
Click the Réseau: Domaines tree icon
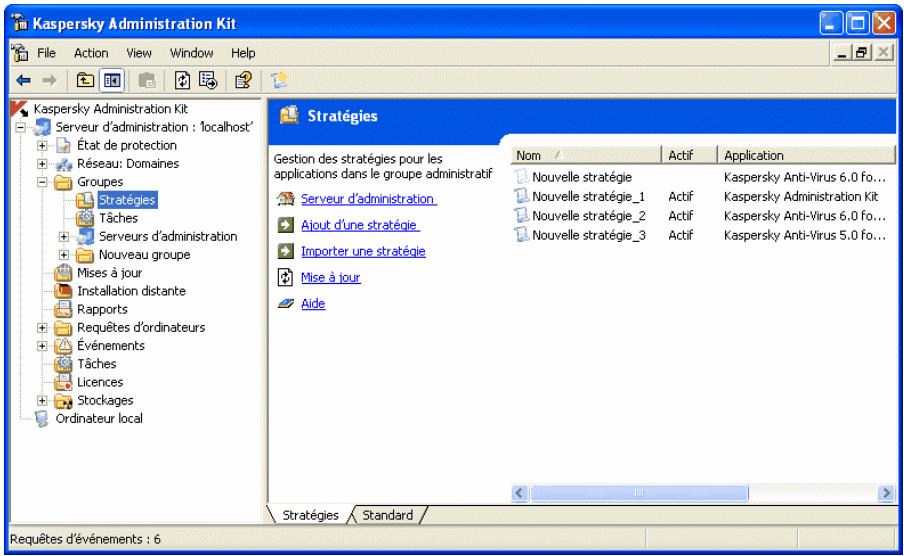click(x=63, y=164)
